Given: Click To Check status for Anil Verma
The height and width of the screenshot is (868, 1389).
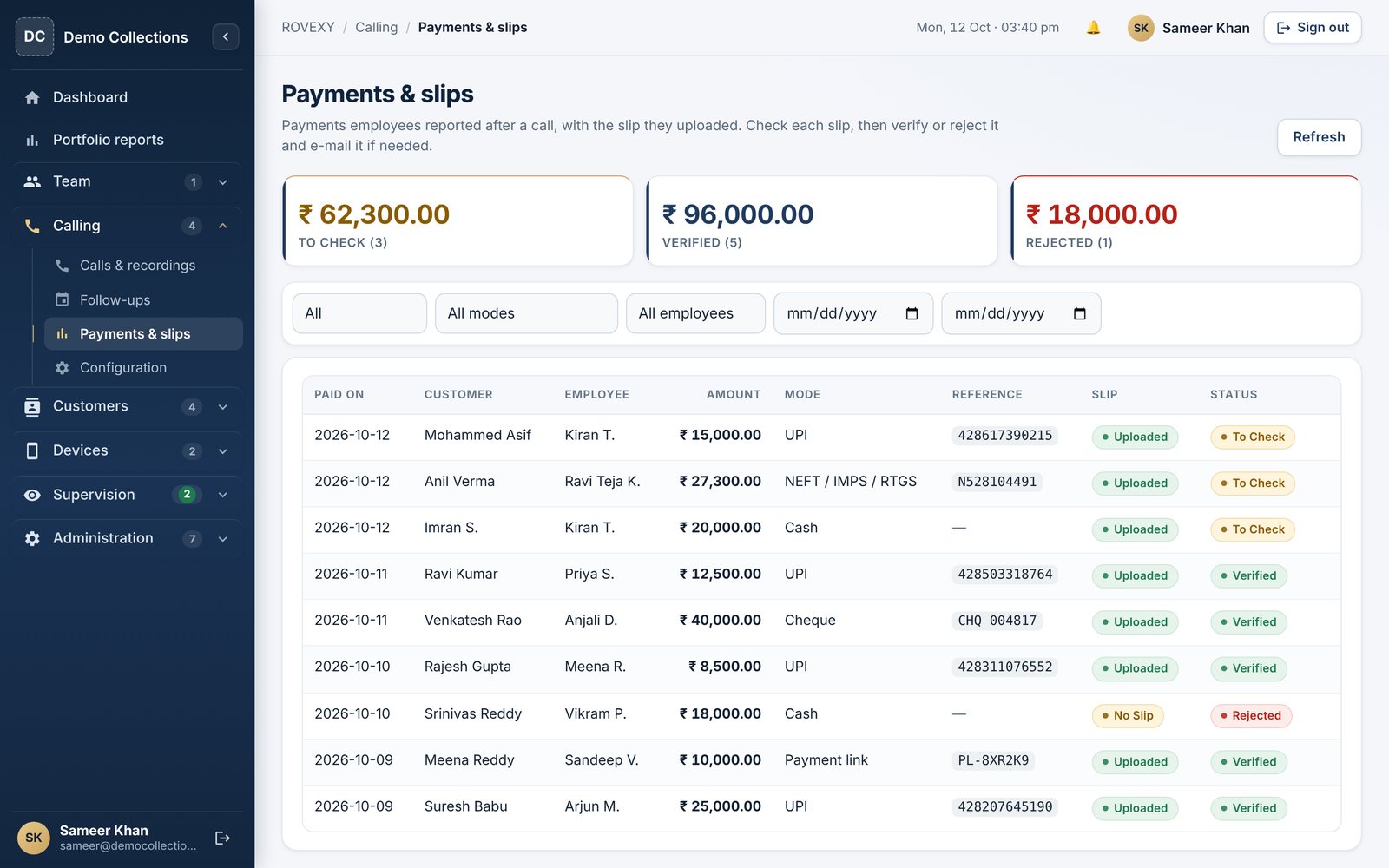Looking at the screenshot, I should pyautogui.click(x=1252, y=483).
